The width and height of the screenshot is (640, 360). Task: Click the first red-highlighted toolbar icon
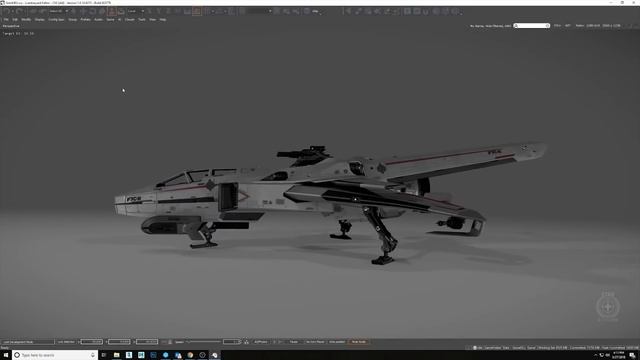pyautogui.click(x=111, y=11)
